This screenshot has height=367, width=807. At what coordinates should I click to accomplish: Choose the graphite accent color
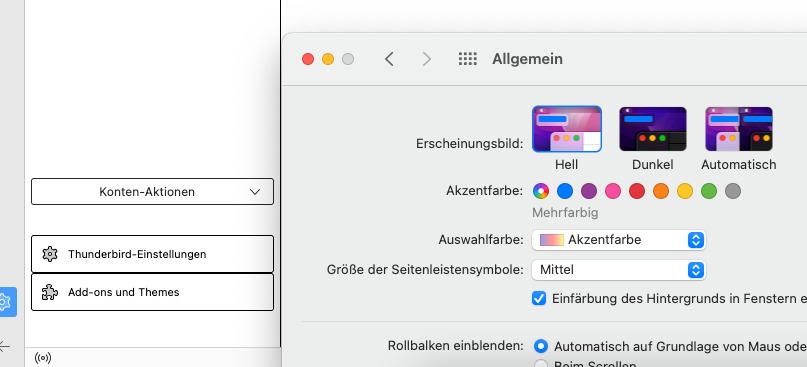coord(733,191)
